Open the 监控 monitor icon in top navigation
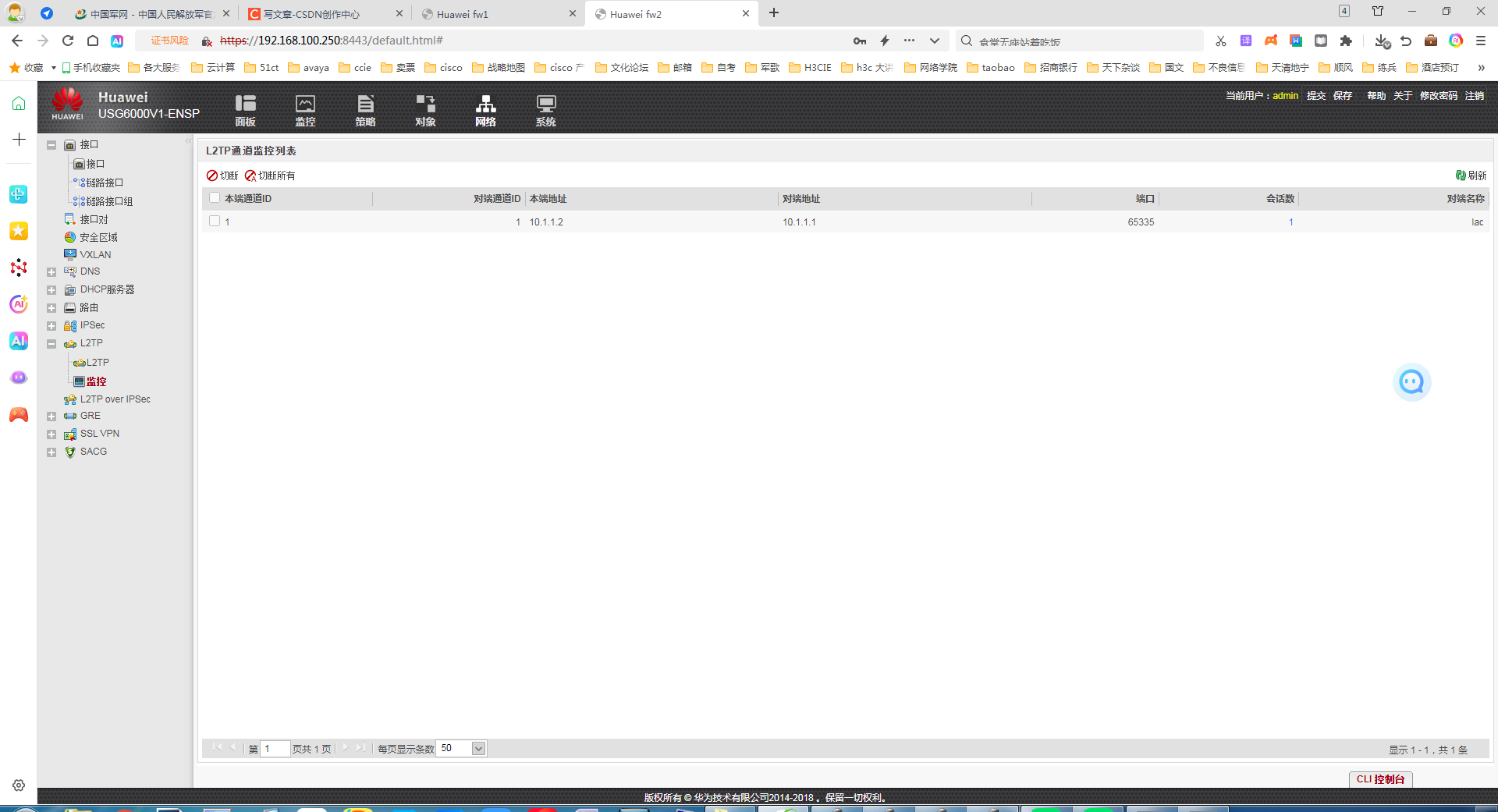This screenshot has height=812, width=1498. coord(305,110)
